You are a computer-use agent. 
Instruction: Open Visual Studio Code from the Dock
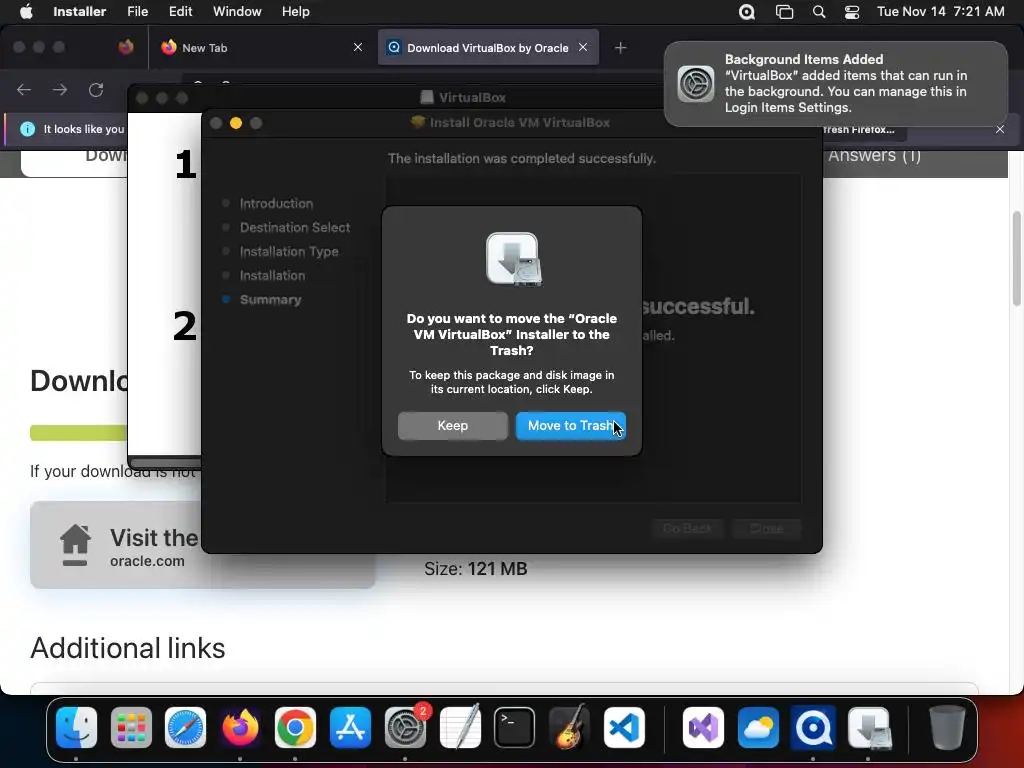[x=624, y=727]
